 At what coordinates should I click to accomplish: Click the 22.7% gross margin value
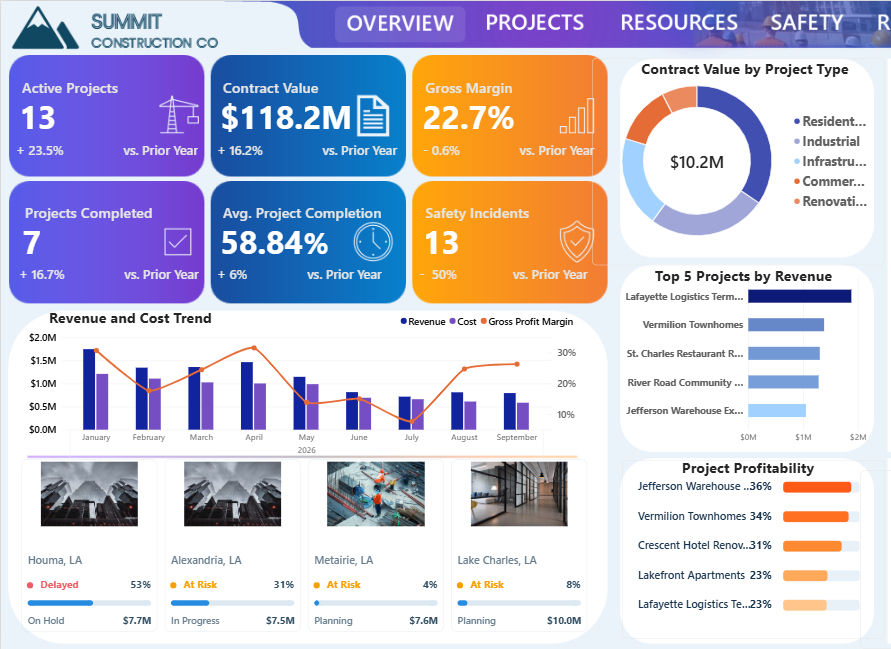point(469,118)
